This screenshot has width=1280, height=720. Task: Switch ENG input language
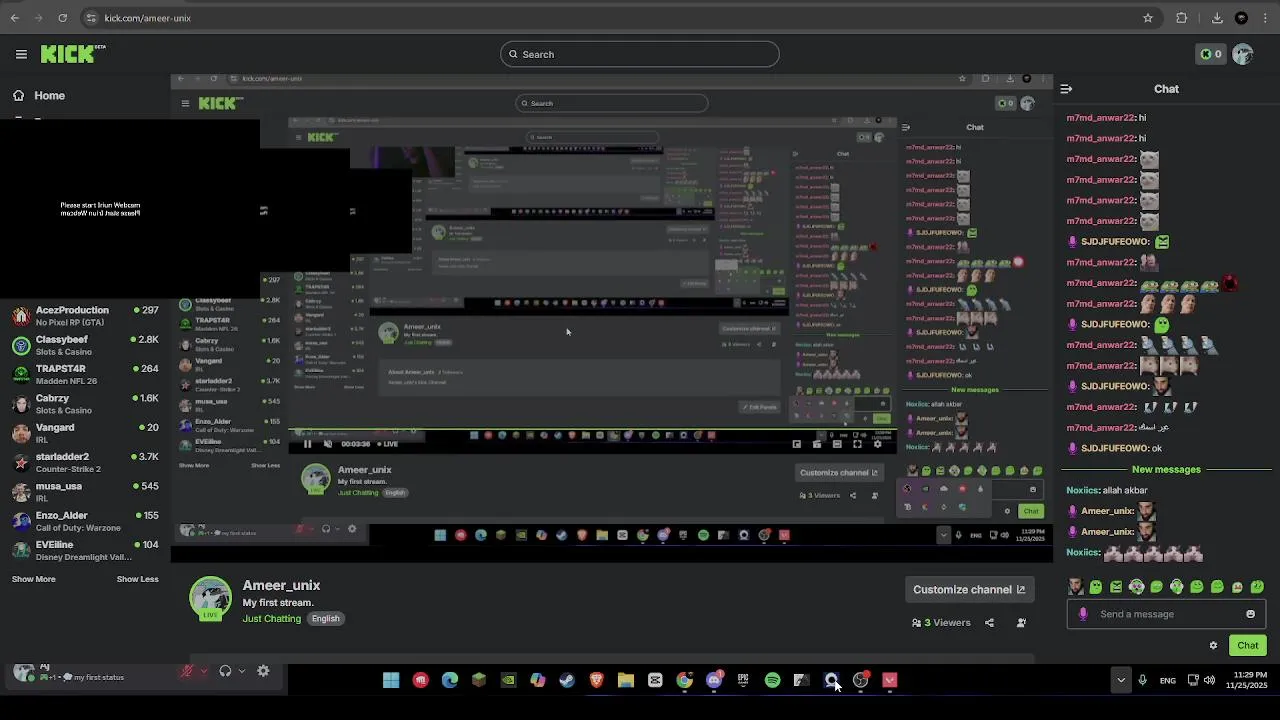1168,681
